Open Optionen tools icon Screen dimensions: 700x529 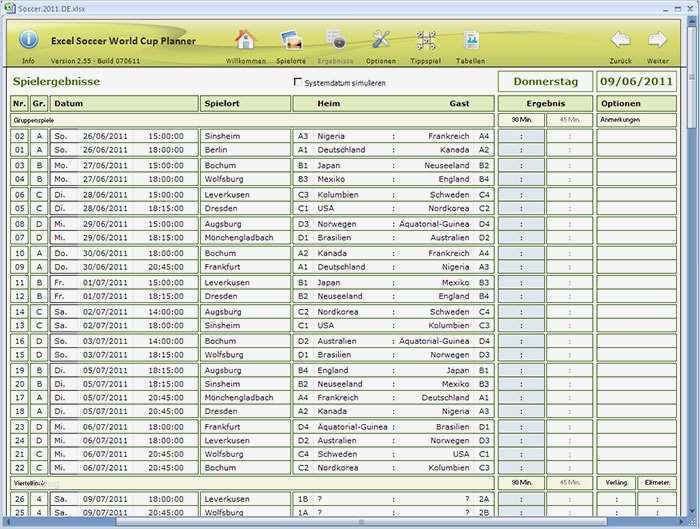(381, 40)
